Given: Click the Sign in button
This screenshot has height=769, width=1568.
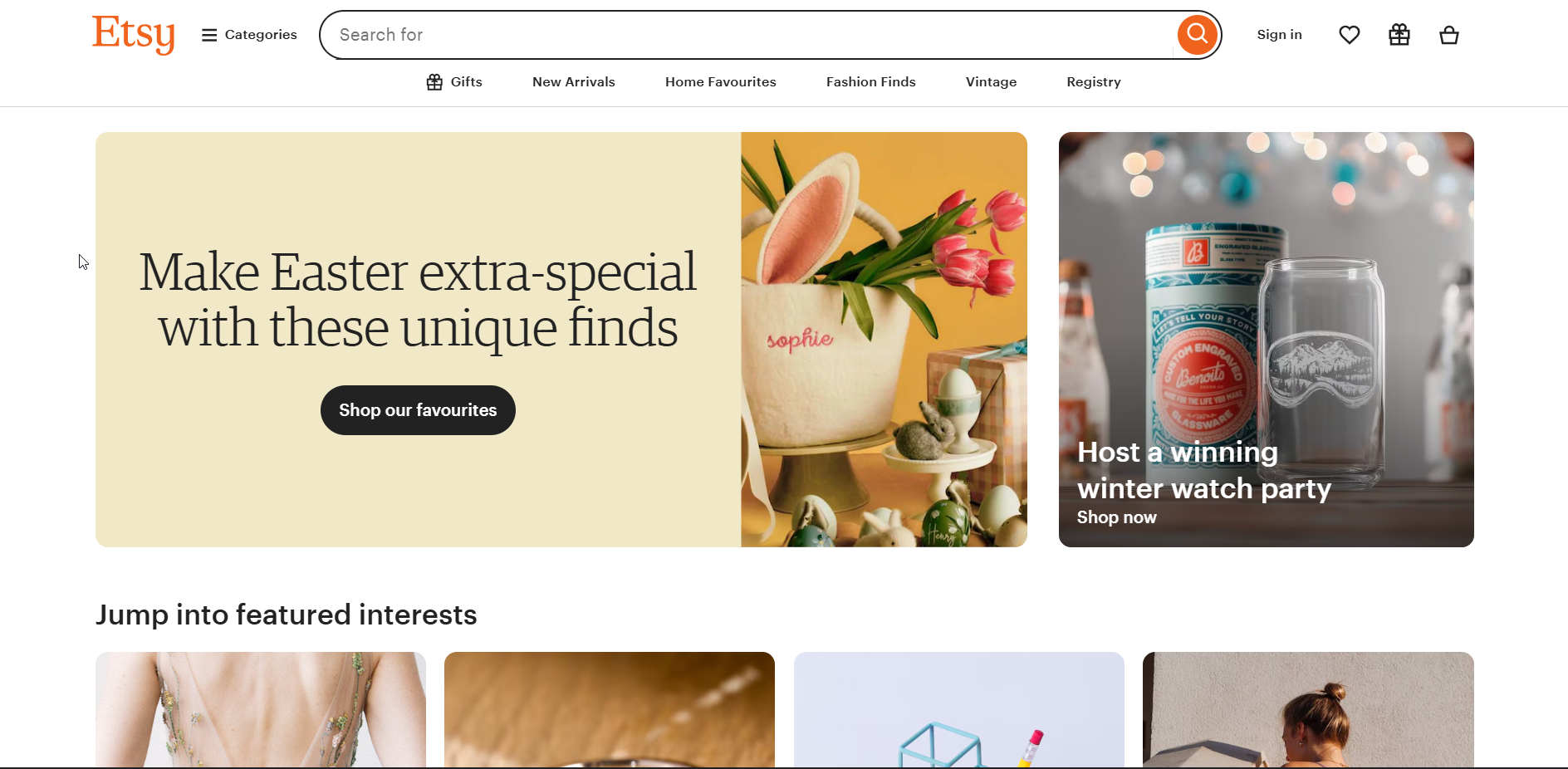Looking at the screenshot, I should pos(1279,35).
